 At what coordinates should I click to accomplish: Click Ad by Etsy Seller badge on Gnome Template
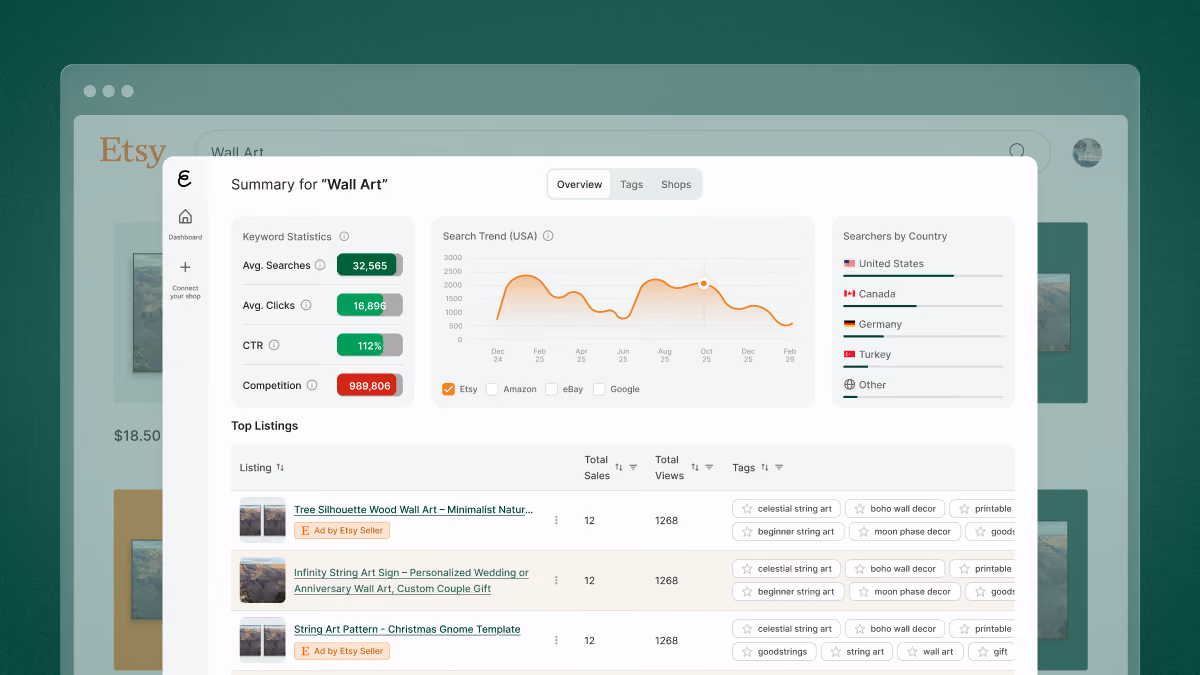342,651
